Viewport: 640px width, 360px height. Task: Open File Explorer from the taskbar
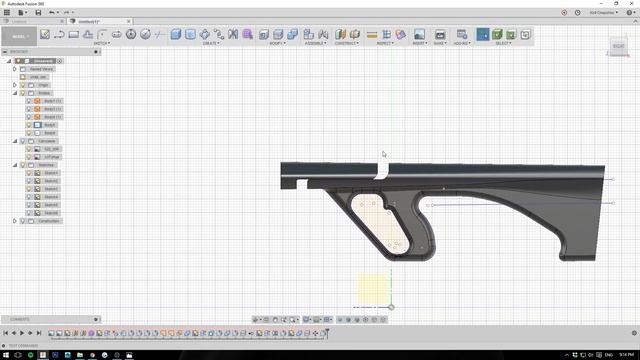(x=80, y=355)
